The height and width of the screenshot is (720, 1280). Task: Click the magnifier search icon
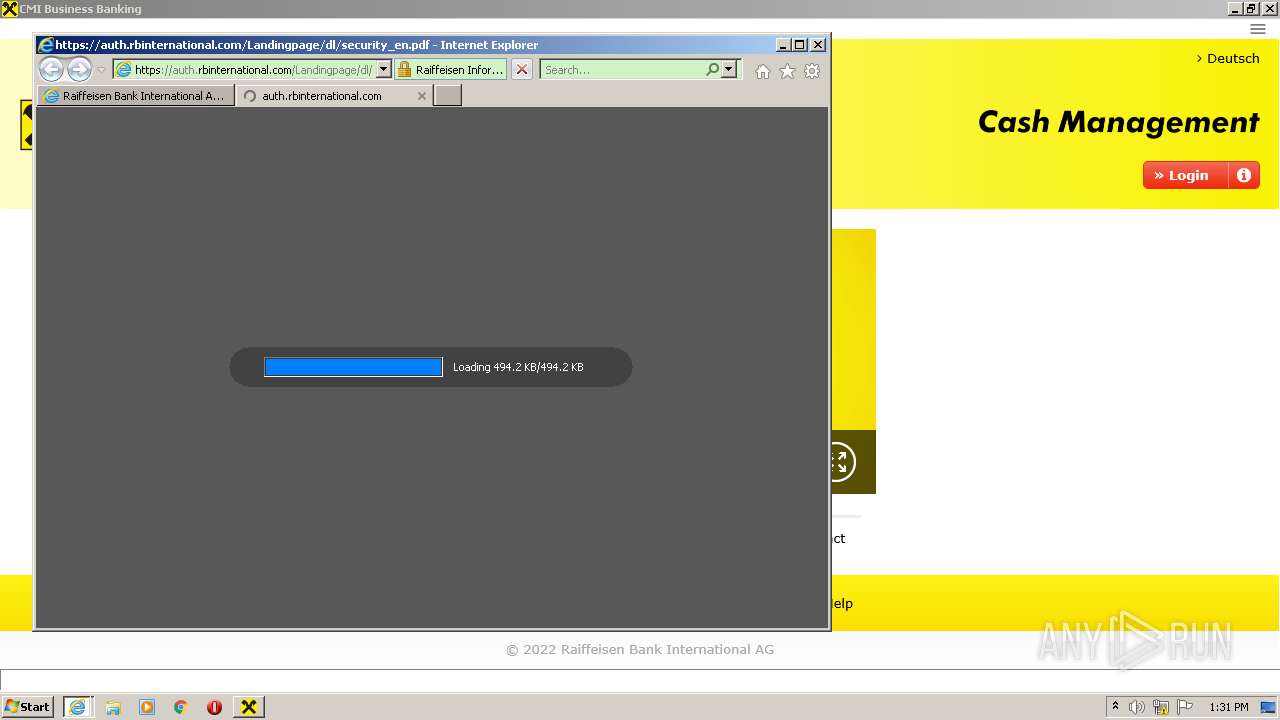(x=712, y=70)
